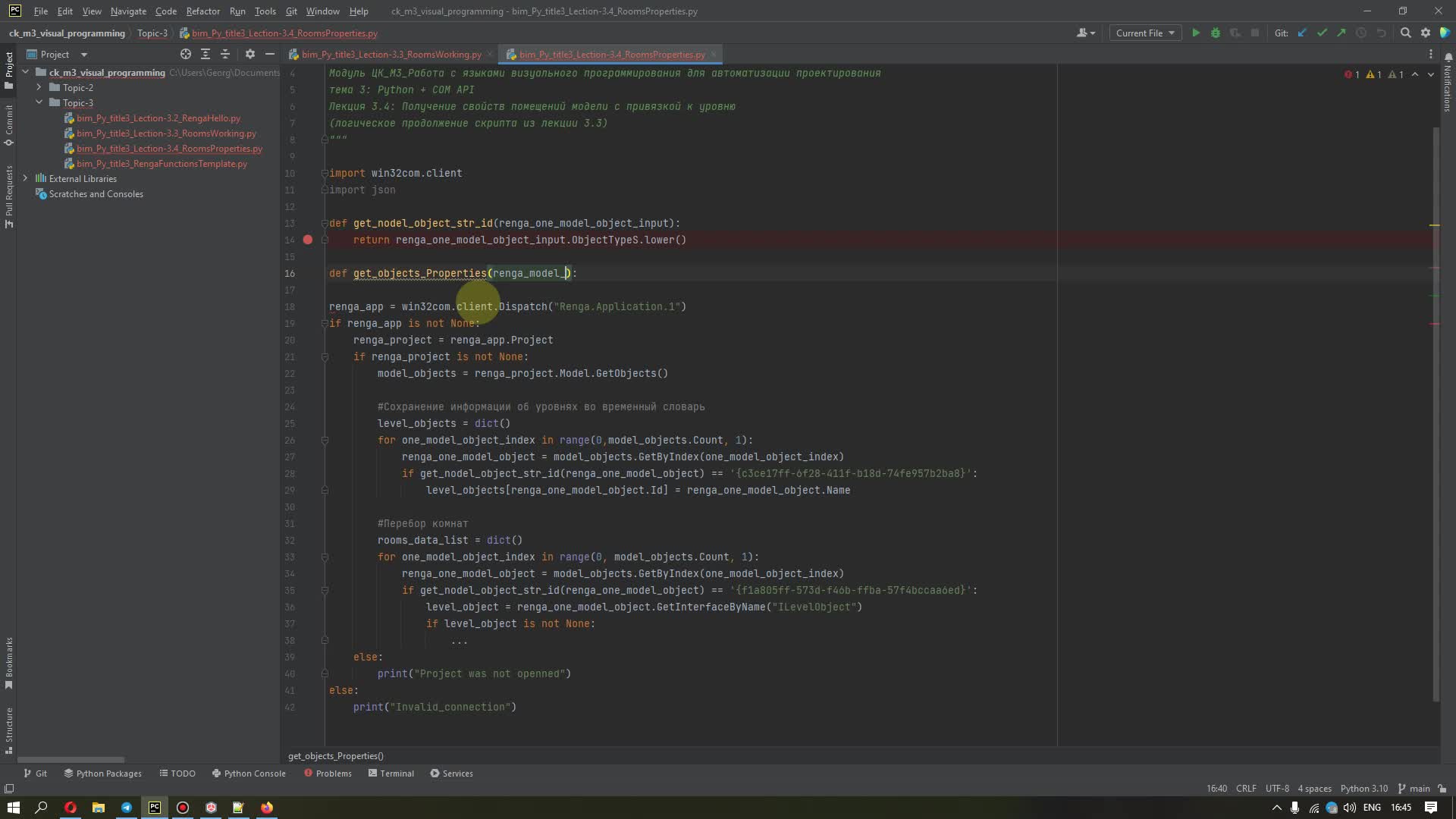Open Problems tool window
This screenshot has width=1456, height=819.
[x=328, y=773]
